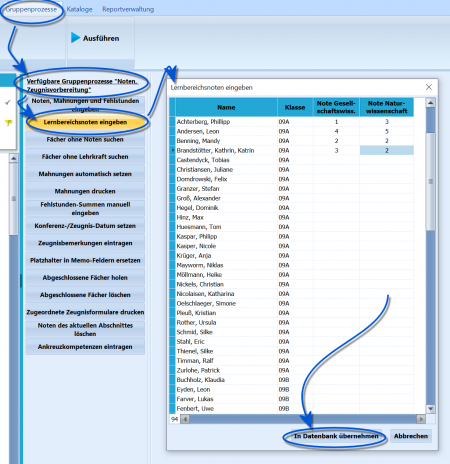The image size is (450, 464).
Task: Click the horizontal scrollbar left arrow
Action: (185, 419)
